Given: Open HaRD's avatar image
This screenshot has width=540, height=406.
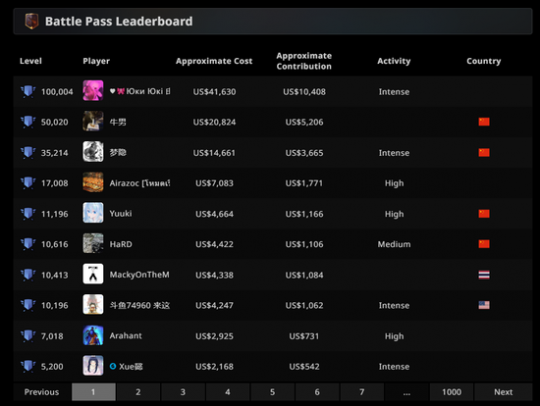Looking at the screenshot, I should [x=93, y=243].
